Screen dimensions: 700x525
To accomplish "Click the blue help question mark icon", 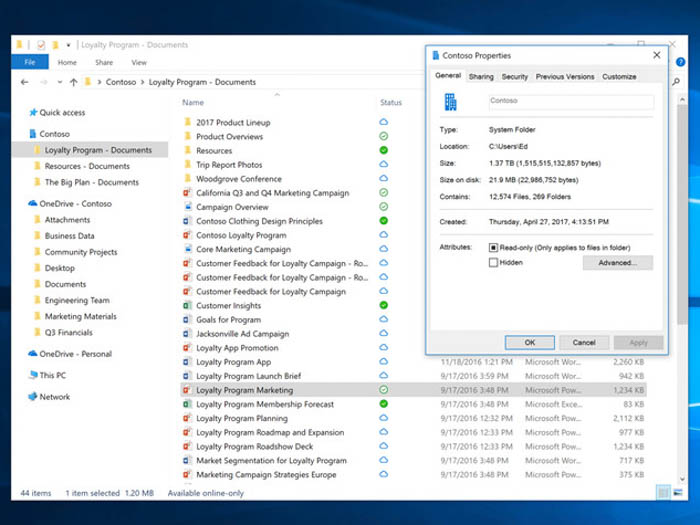I will coord(679,62).
